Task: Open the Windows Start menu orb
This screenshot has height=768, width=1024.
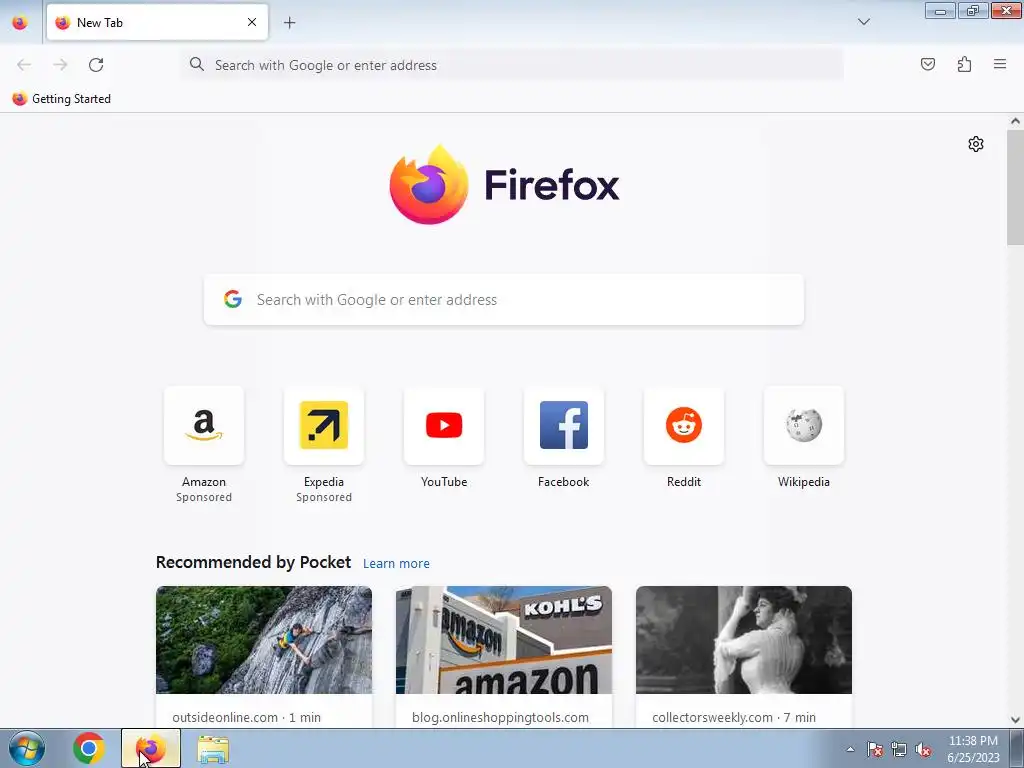Action: (x=27, y=748)
